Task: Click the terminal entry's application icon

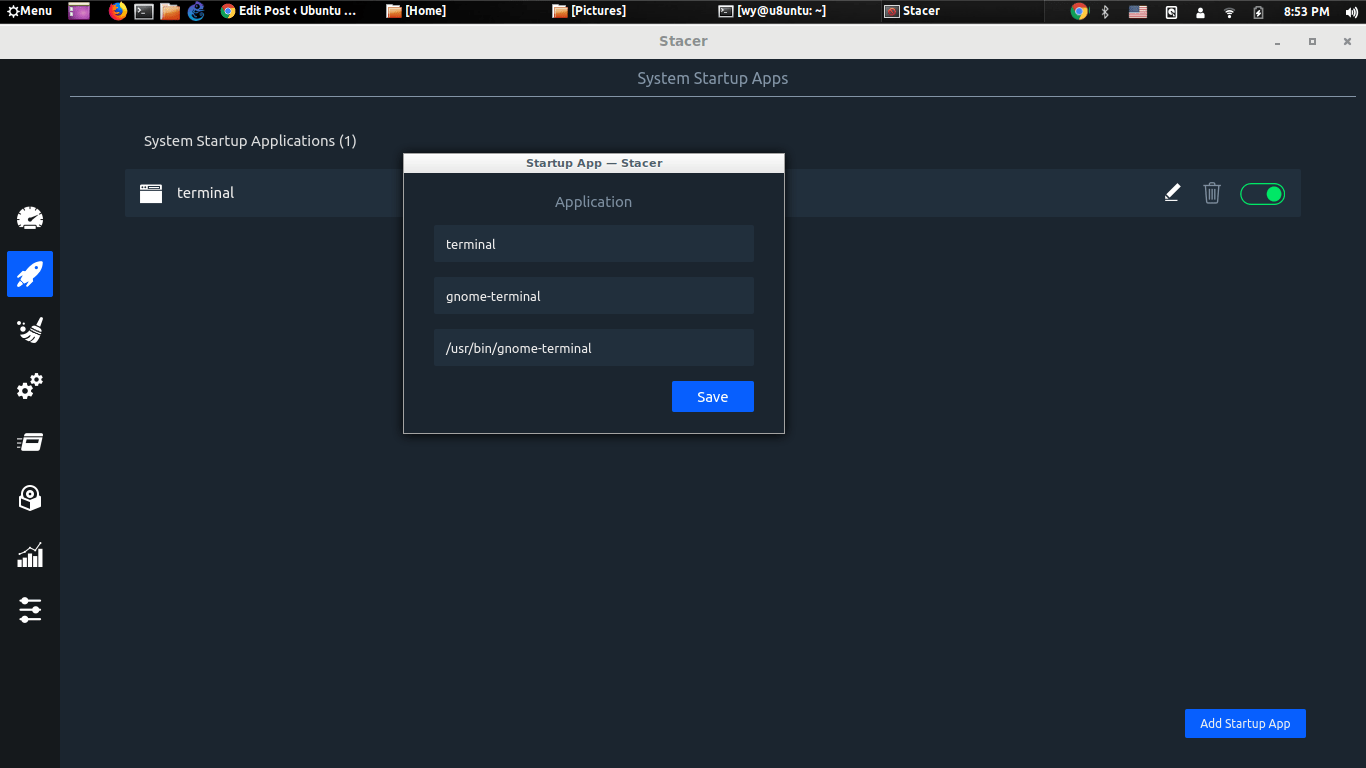Action: click(x=151, y=193)
